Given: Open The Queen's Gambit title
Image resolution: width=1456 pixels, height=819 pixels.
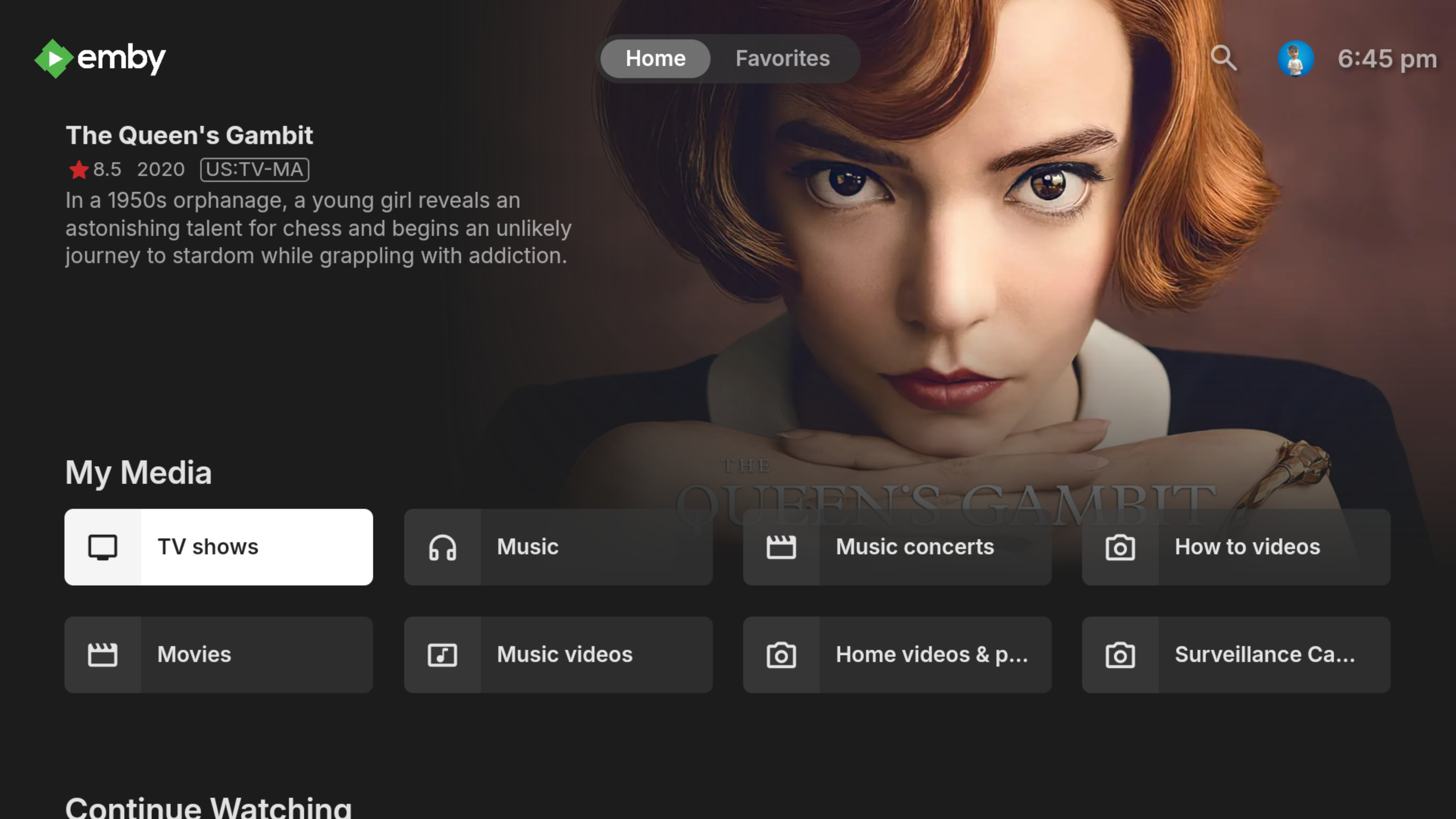Looking at the screenshot, I should pos(189,135).
